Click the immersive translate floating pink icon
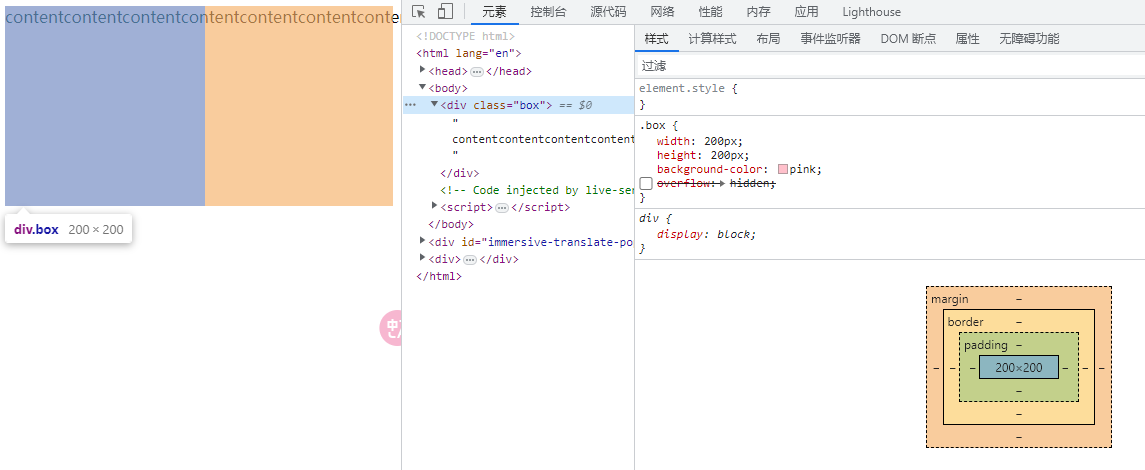 391,329
